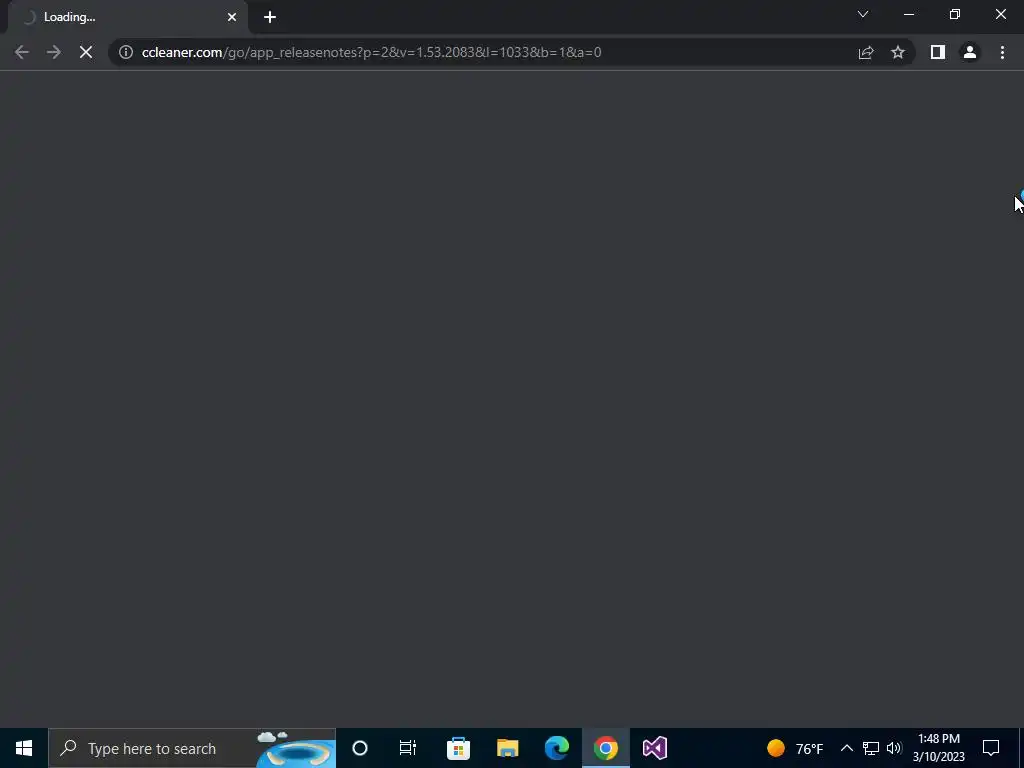Screen dimensions: 1024x768
Task: Restore down the Chrome window
Action: (x=955, y=14)
